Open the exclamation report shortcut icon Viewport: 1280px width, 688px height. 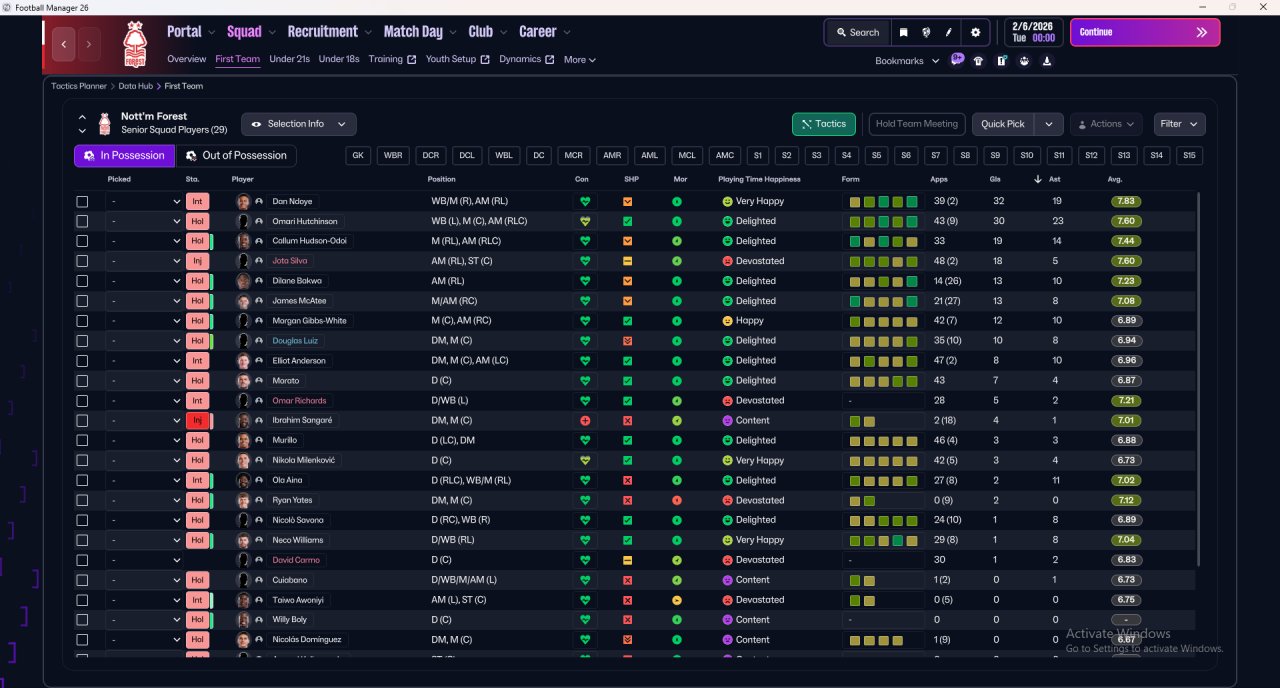1001,61
